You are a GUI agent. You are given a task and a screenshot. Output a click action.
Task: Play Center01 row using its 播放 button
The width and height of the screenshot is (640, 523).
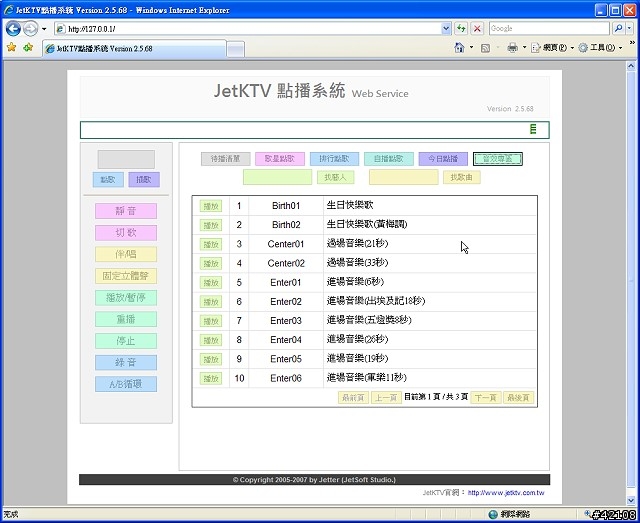click(x=211, y=245)
